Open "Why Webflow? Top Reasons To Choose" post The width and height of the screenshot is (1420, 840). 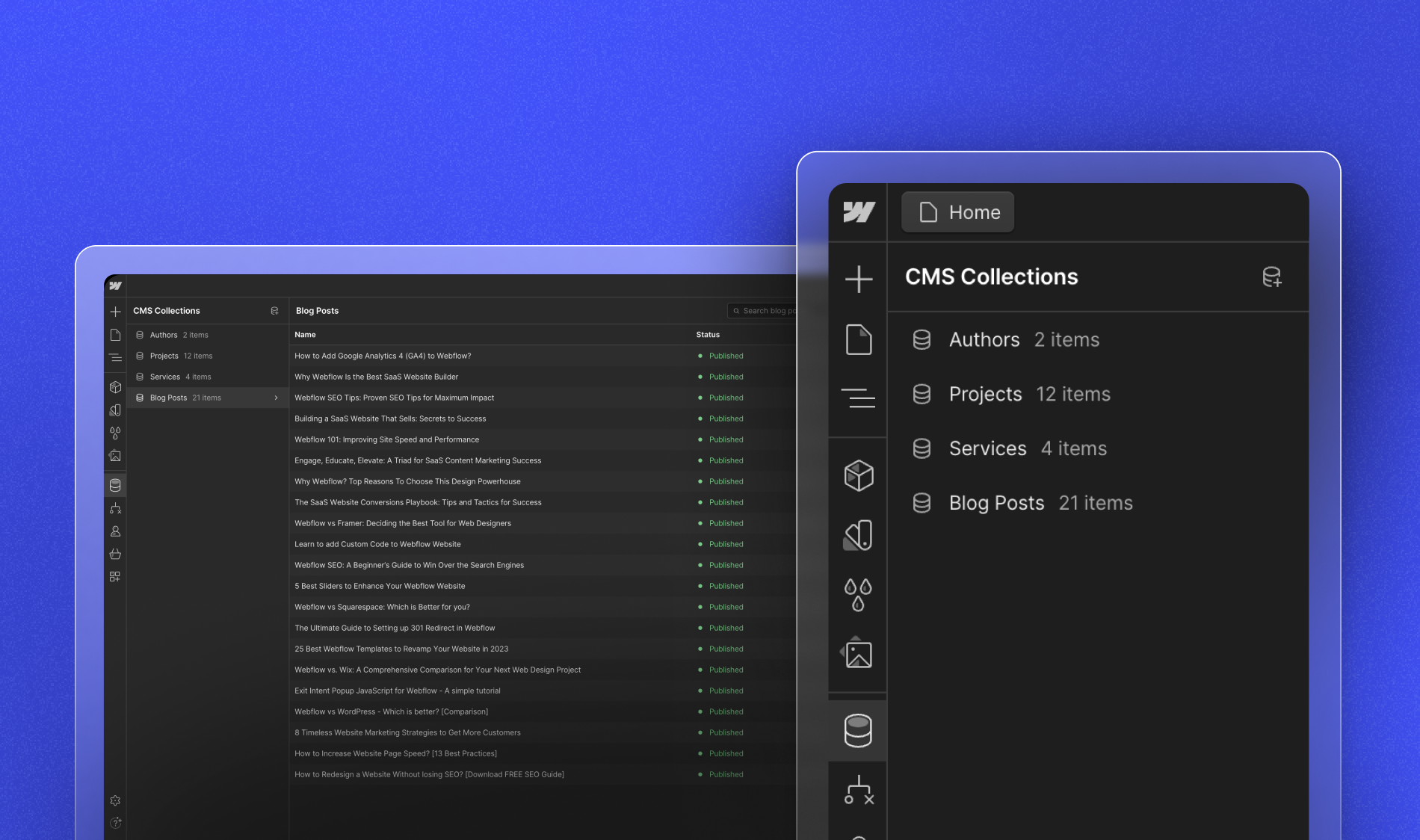[x=407, y=481]
